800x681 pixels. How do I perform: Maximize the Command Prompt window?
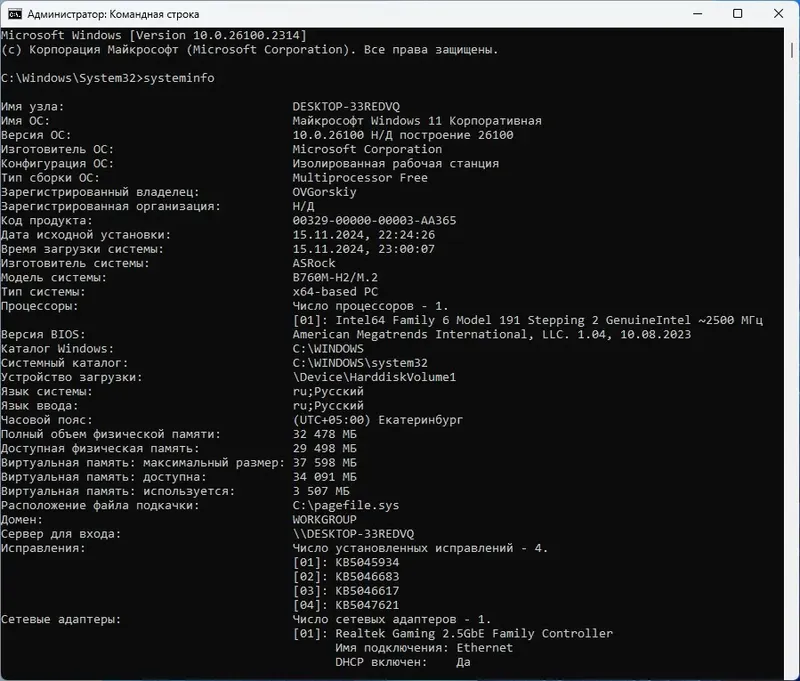[x=737, y=14]
